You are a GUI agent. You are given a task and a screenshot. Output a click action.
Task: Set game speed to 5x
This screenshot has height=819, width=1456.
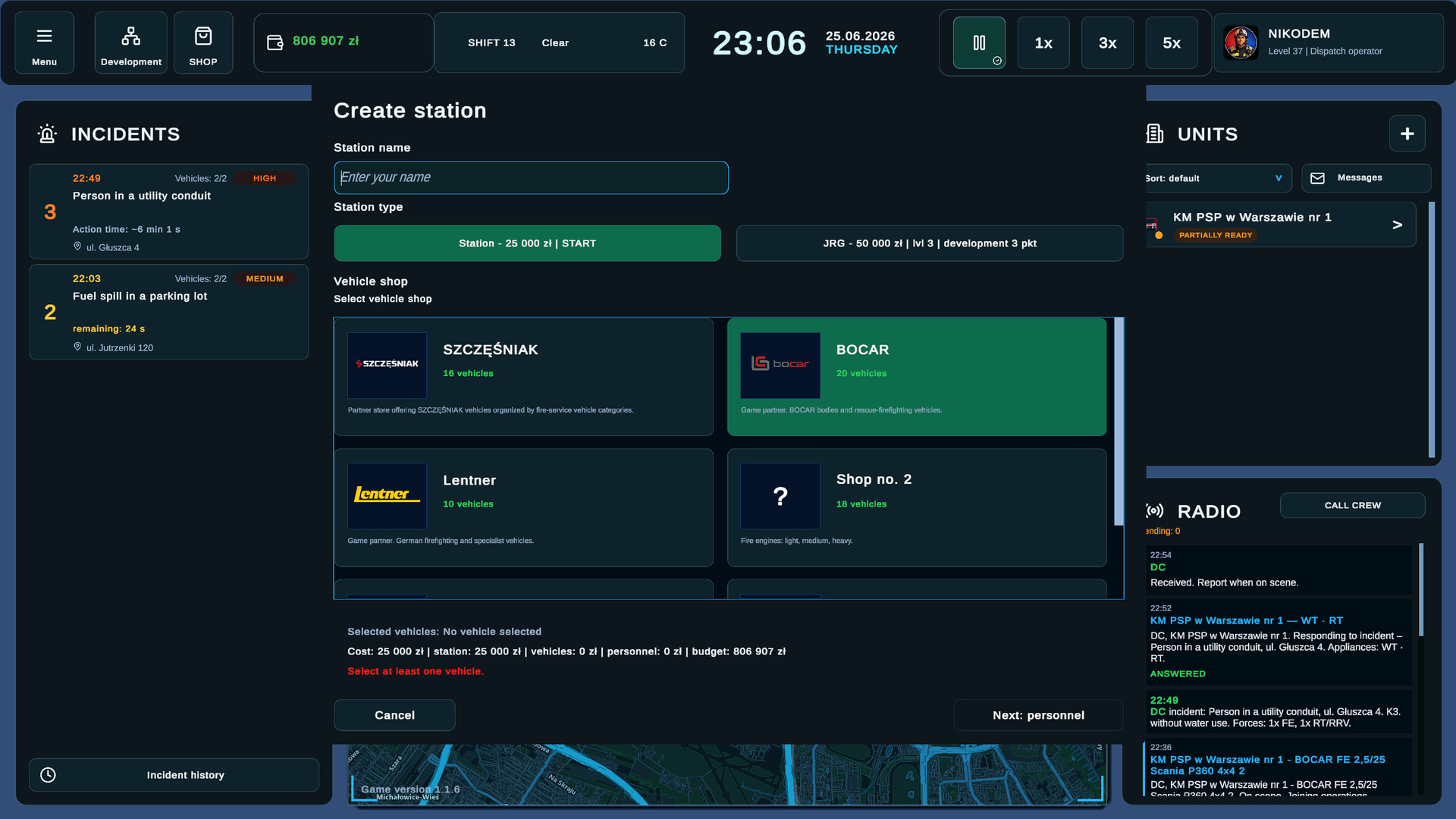point(1172,42)
